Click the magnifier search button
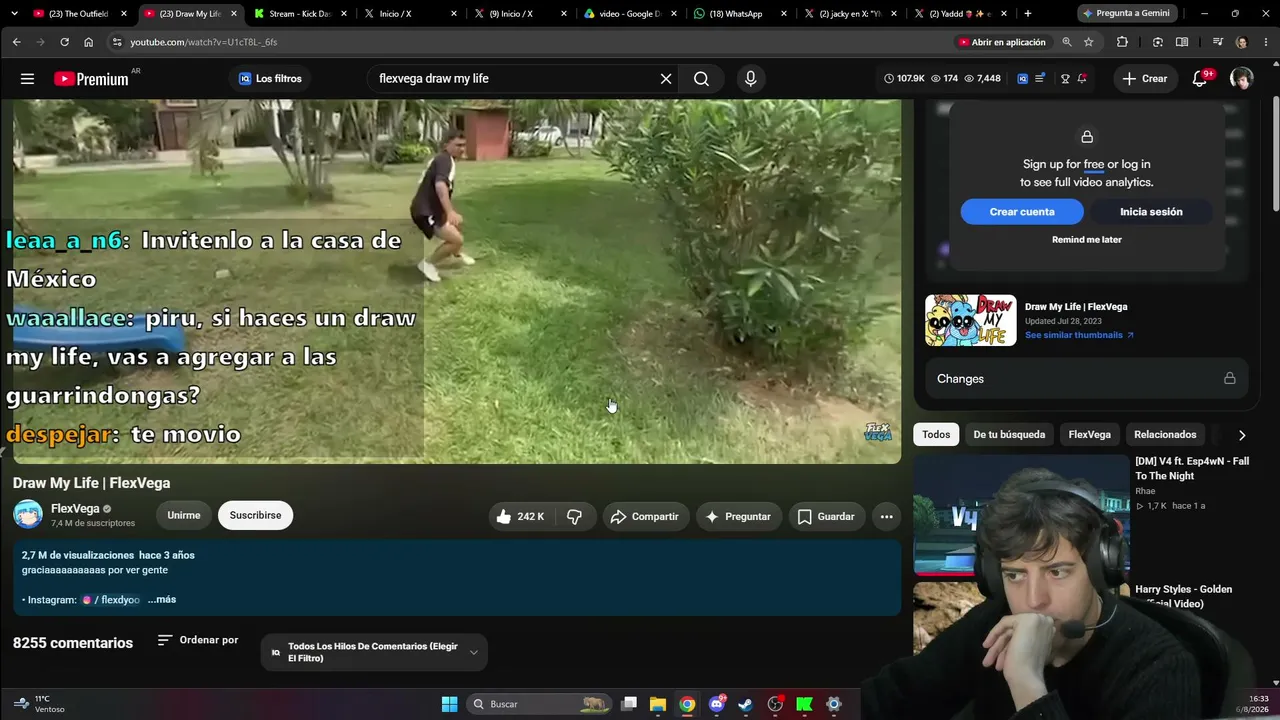This screenshot has width=1280, height=720. pyautogui.click(x=701, y=79)
